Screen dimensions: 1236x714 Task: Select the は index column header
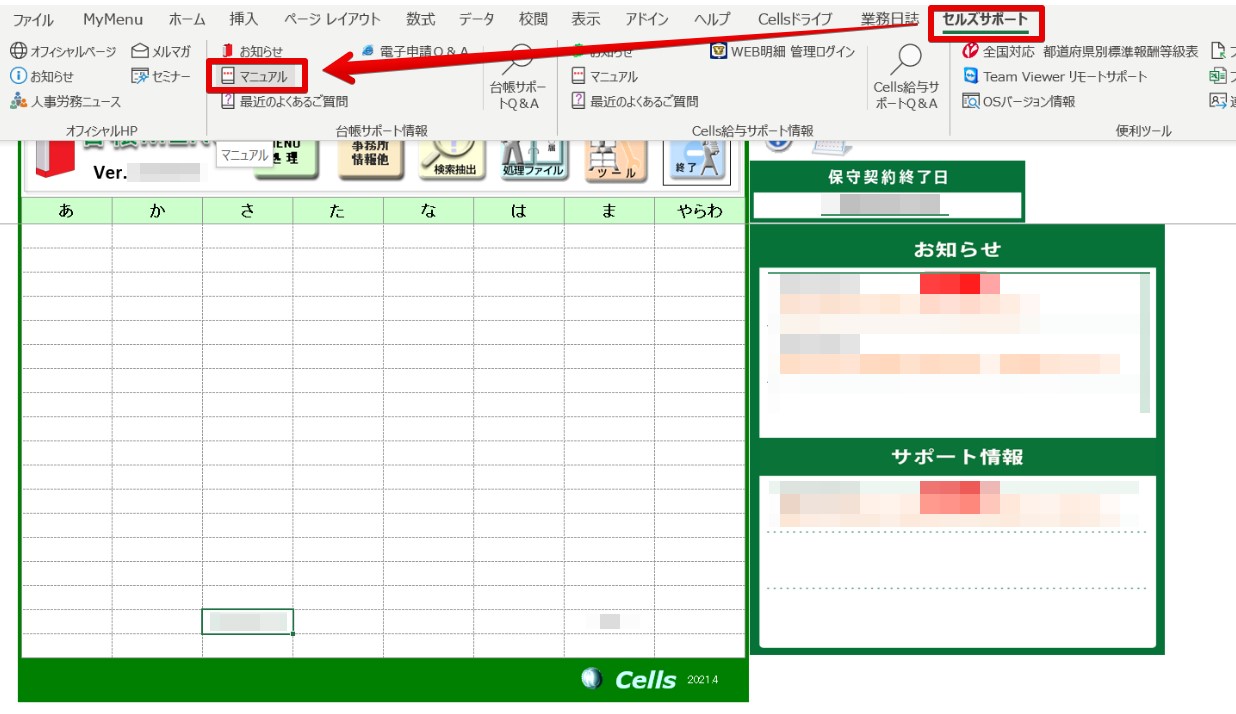(x=519, y=210)
